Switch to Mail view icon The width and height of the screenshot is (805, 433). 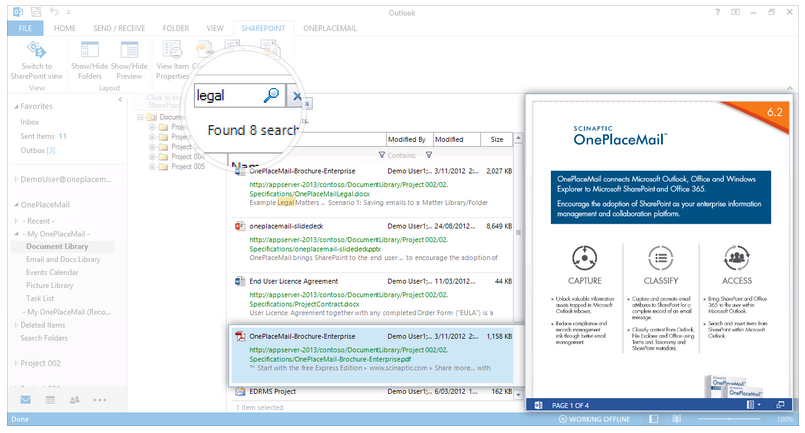click(x=25, y=399)
